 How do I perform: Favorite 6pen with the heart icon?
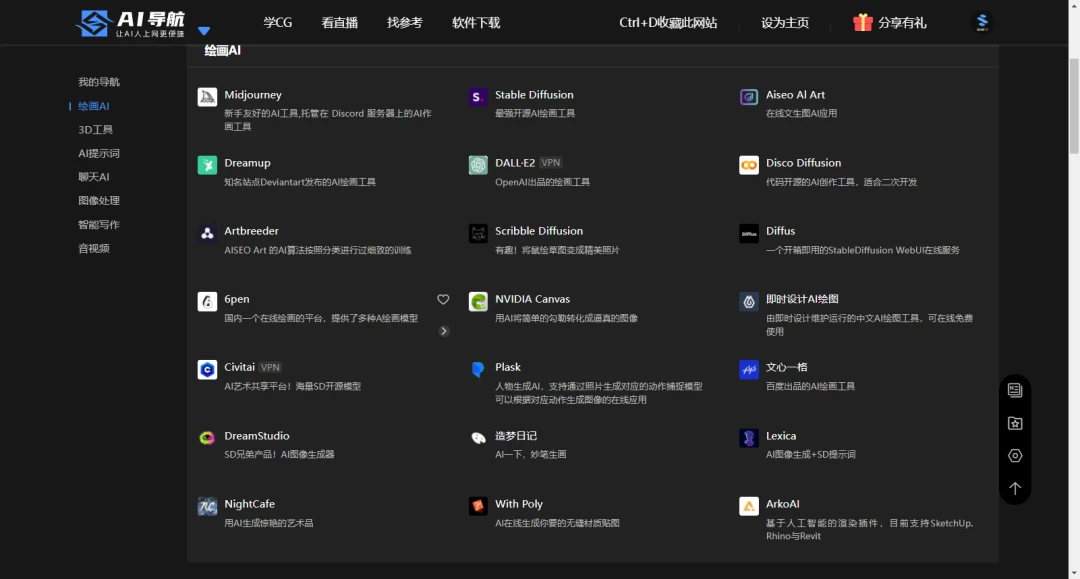[443, 299]
